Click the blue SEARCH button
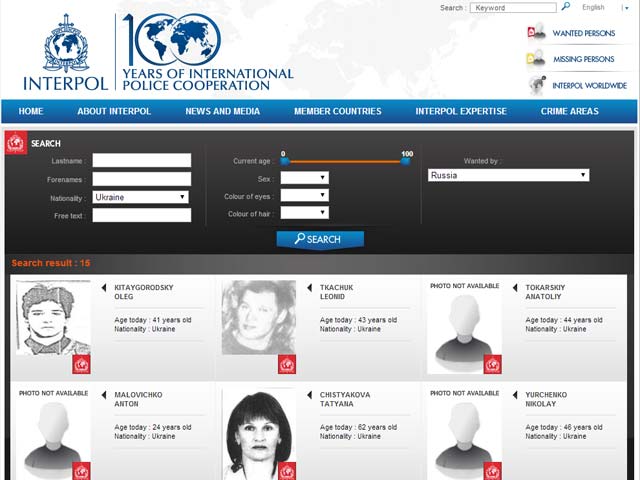 pyautogui.click(x=320, y=240)
